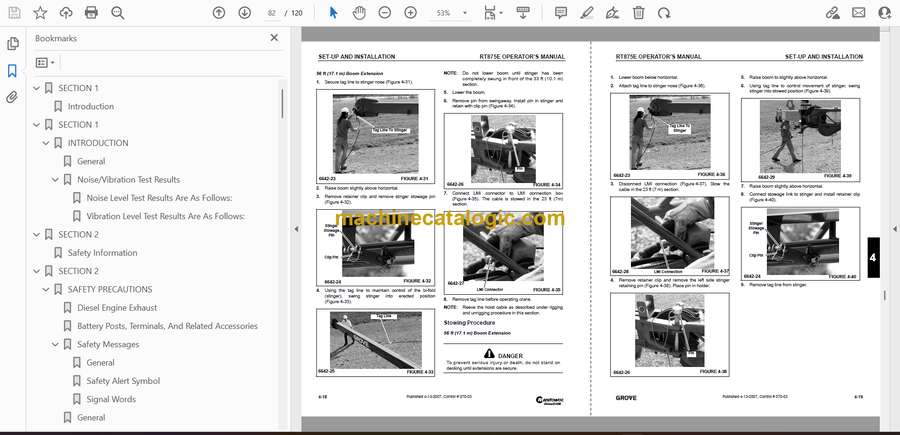Open the Safety Alert Symbol bookmark

(x=123, y=381)
